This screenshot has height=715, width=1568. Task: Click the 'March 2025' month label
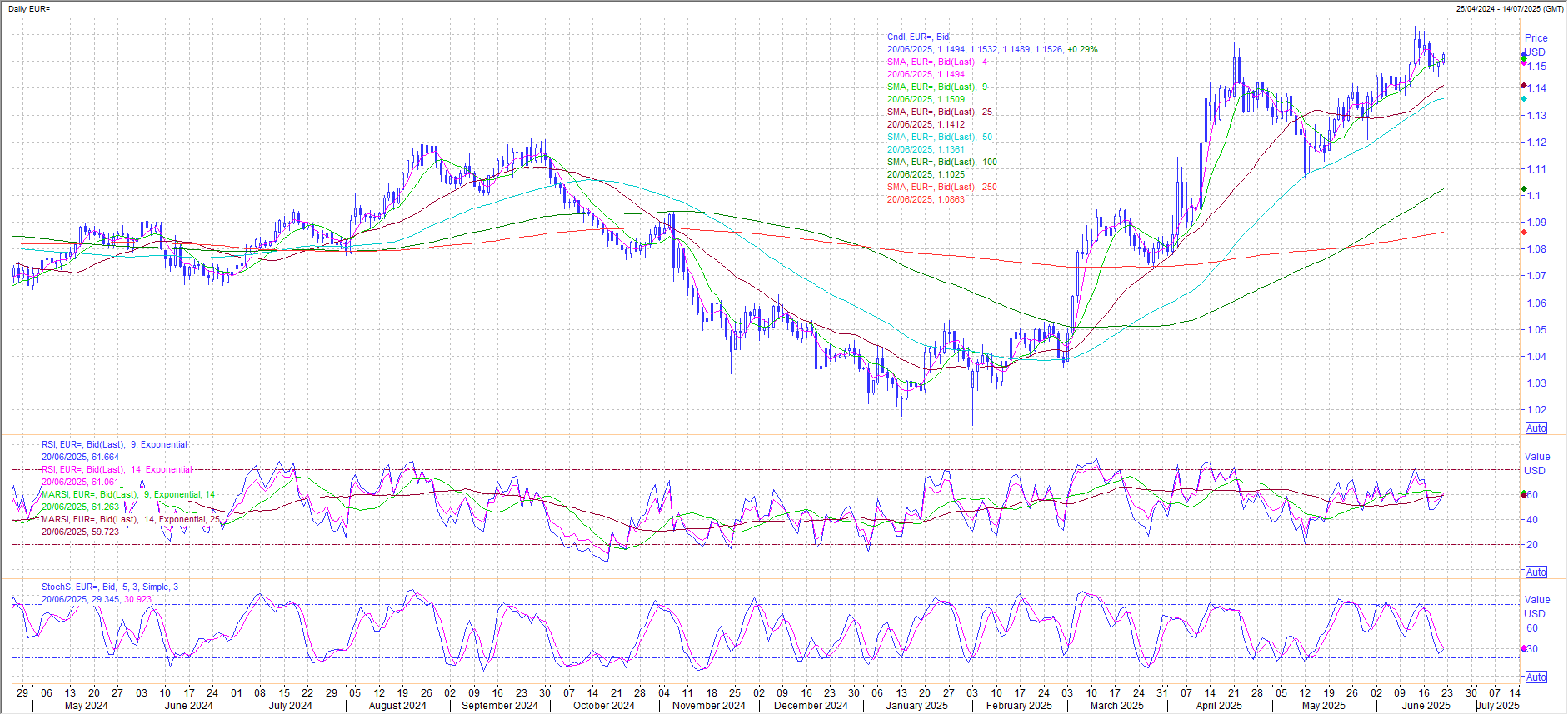tap(1117, 706)
